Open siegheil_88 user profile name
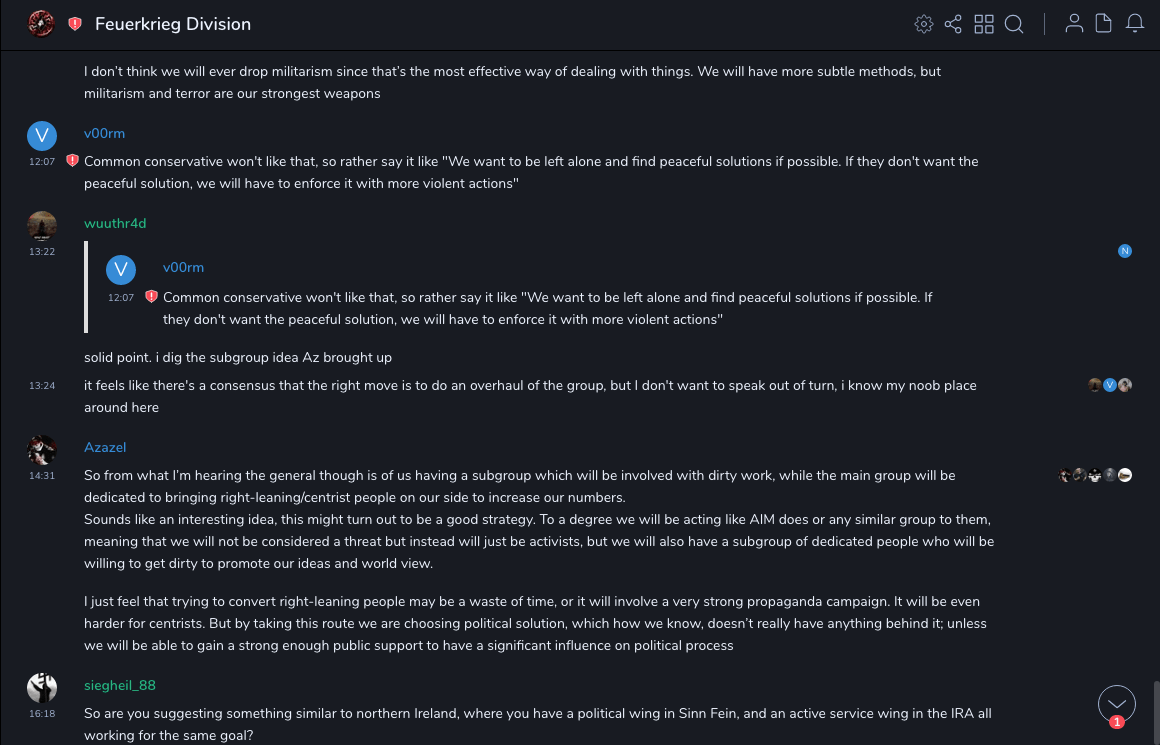1160x745 pixels. [120, 685]
